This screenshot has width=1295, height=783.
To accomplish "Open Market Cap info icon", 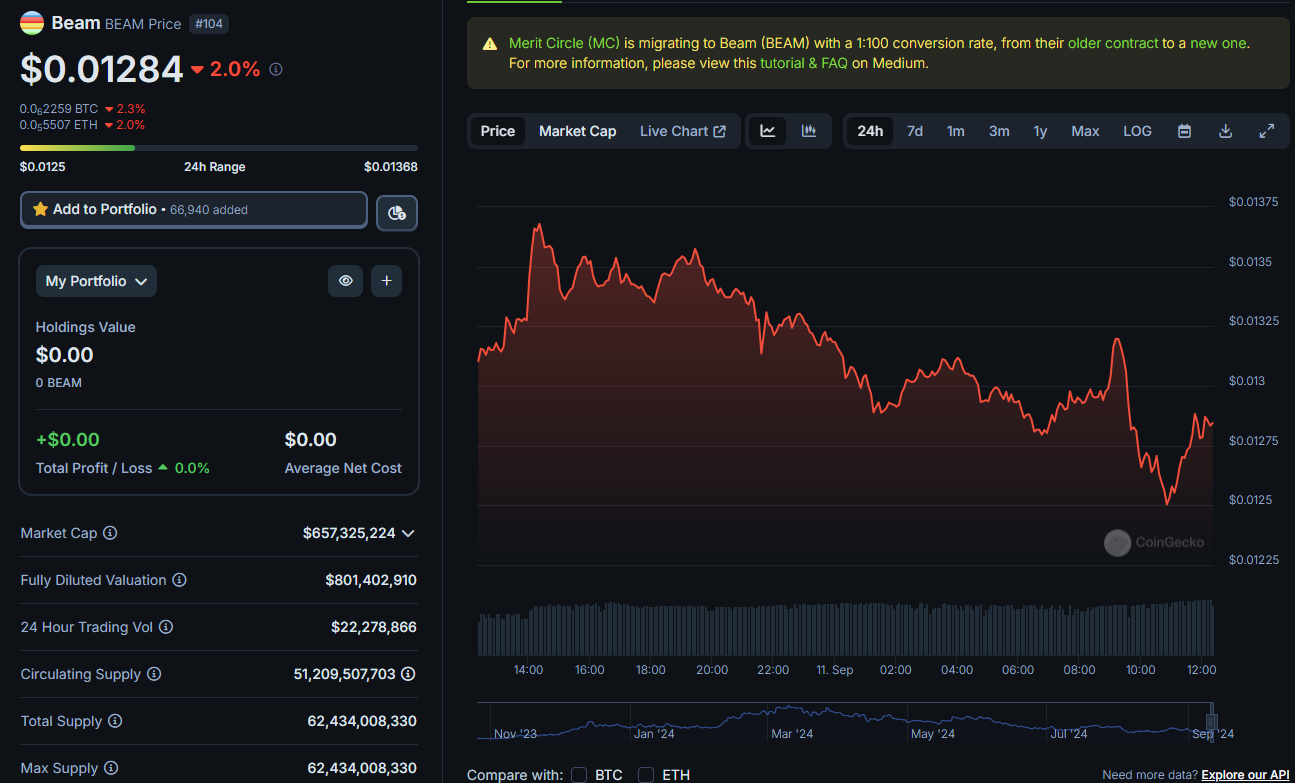I will (110, 533).
